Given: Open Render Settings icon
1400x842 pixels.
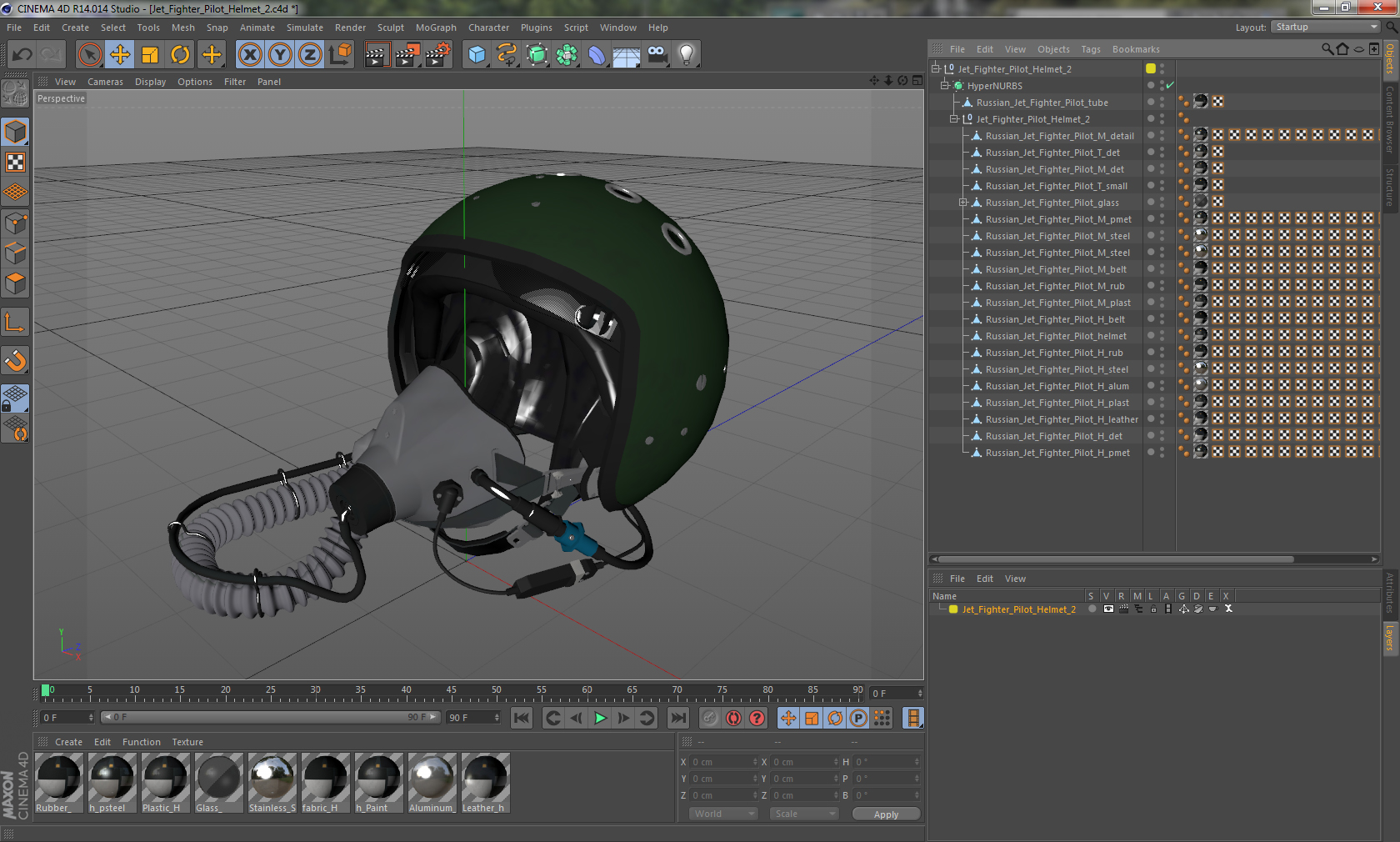Looking at the screenshot, I should (438, 55).
